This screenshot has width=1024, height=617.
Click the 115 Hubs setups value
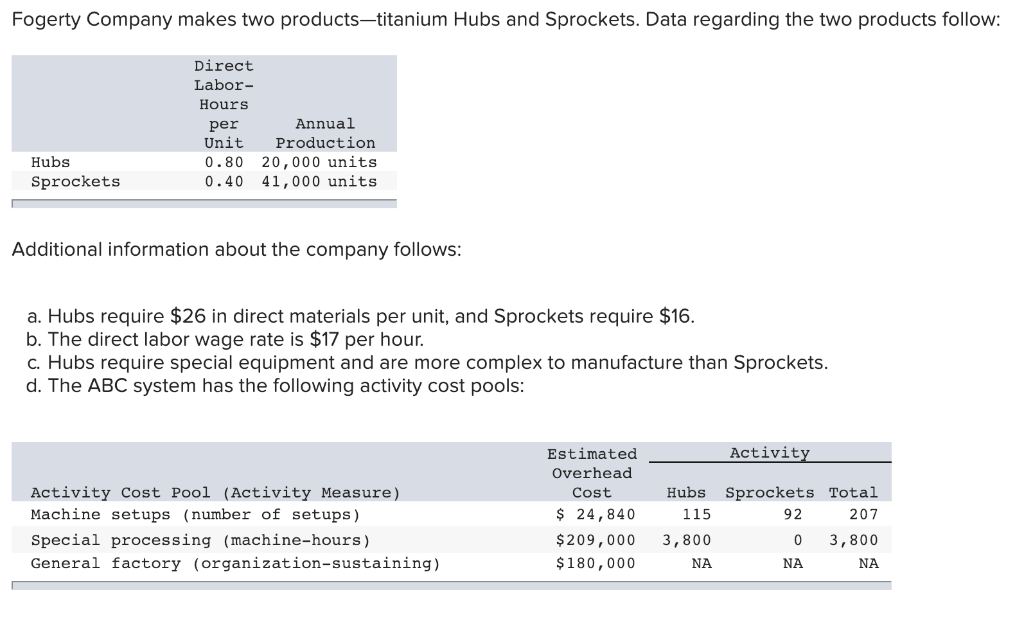696,514
